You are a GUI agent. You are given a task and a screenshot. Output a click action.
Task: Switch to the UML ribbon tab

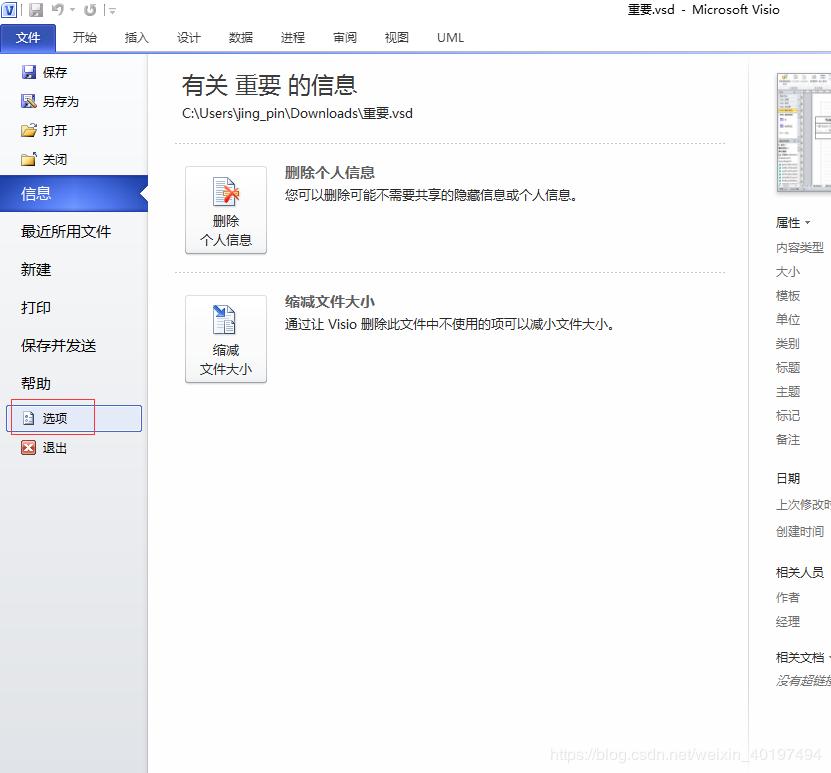tap(449, 37)
